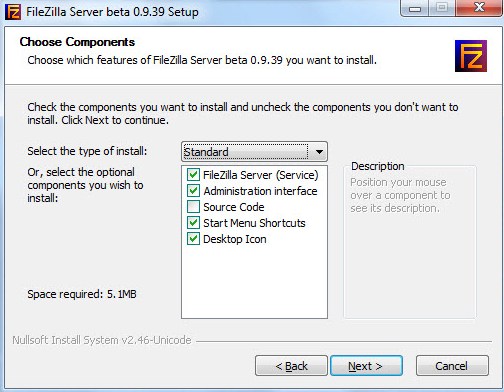Disable the Desktop Icon checkbox
Image resolution: width=504 pixels, height=392 pixels.
(x=193, y=239)
